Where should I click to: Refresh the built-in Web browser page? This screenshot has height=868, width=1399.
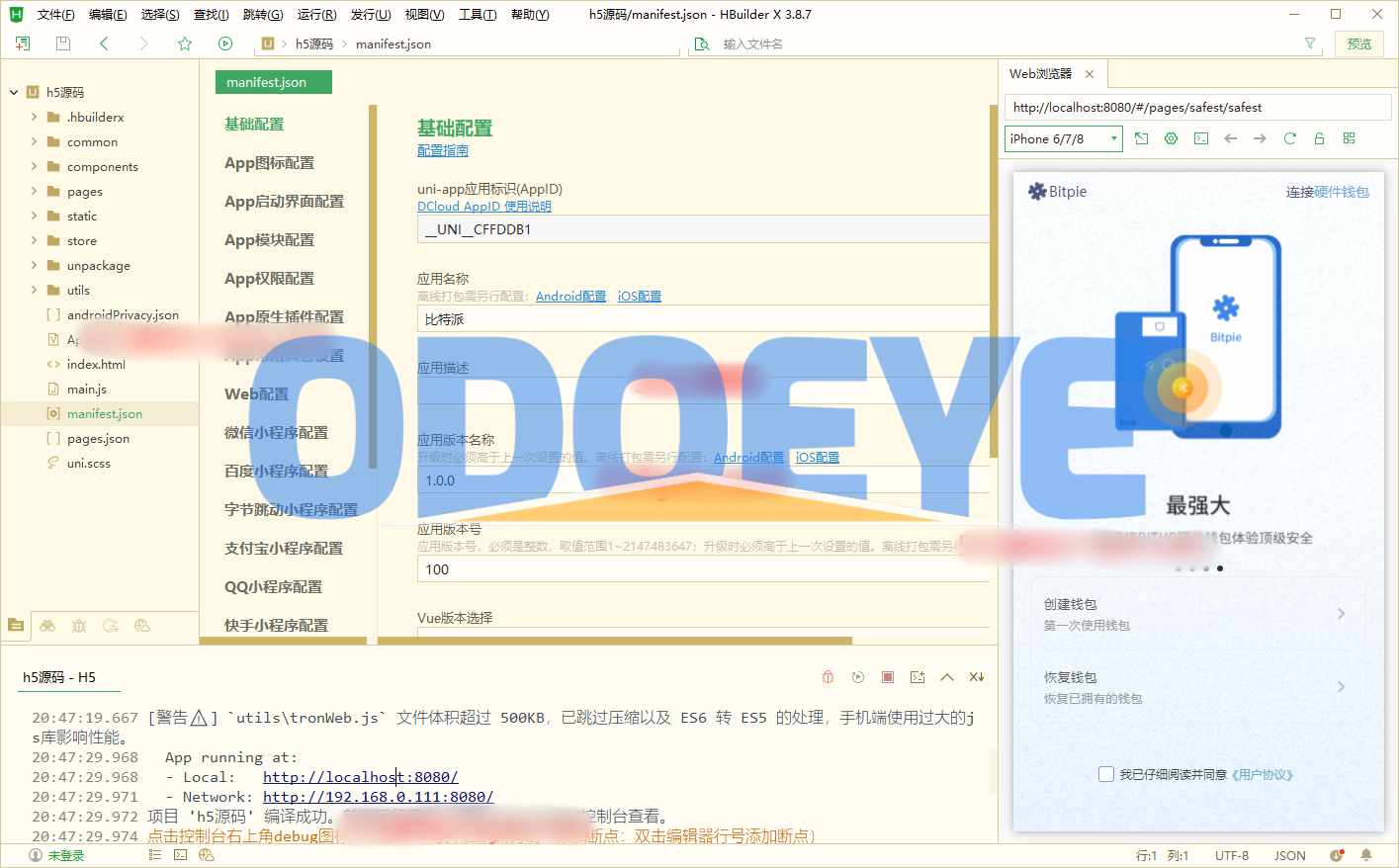click(1290, 138)
